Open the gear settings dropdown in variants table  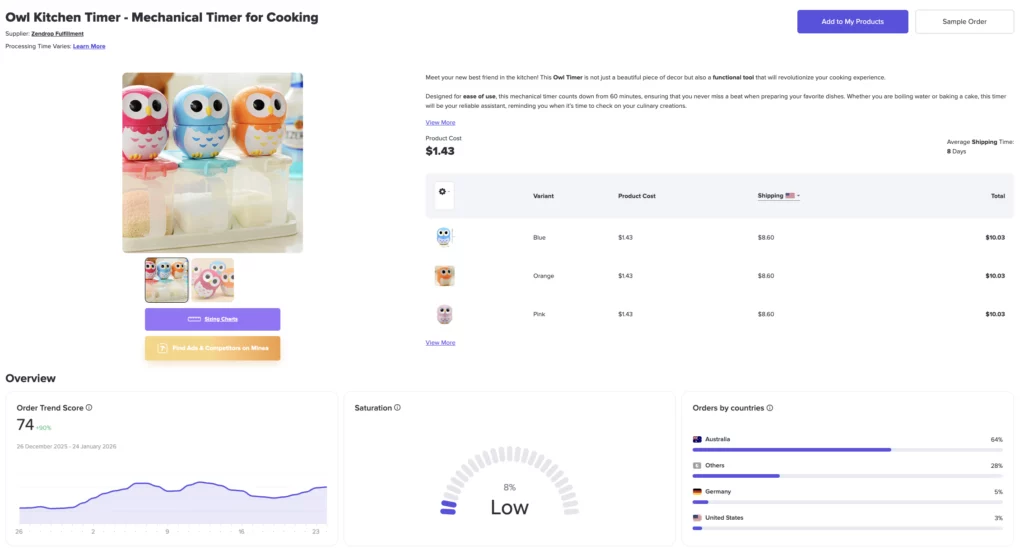pyautogui.click(x=444, y=191)
